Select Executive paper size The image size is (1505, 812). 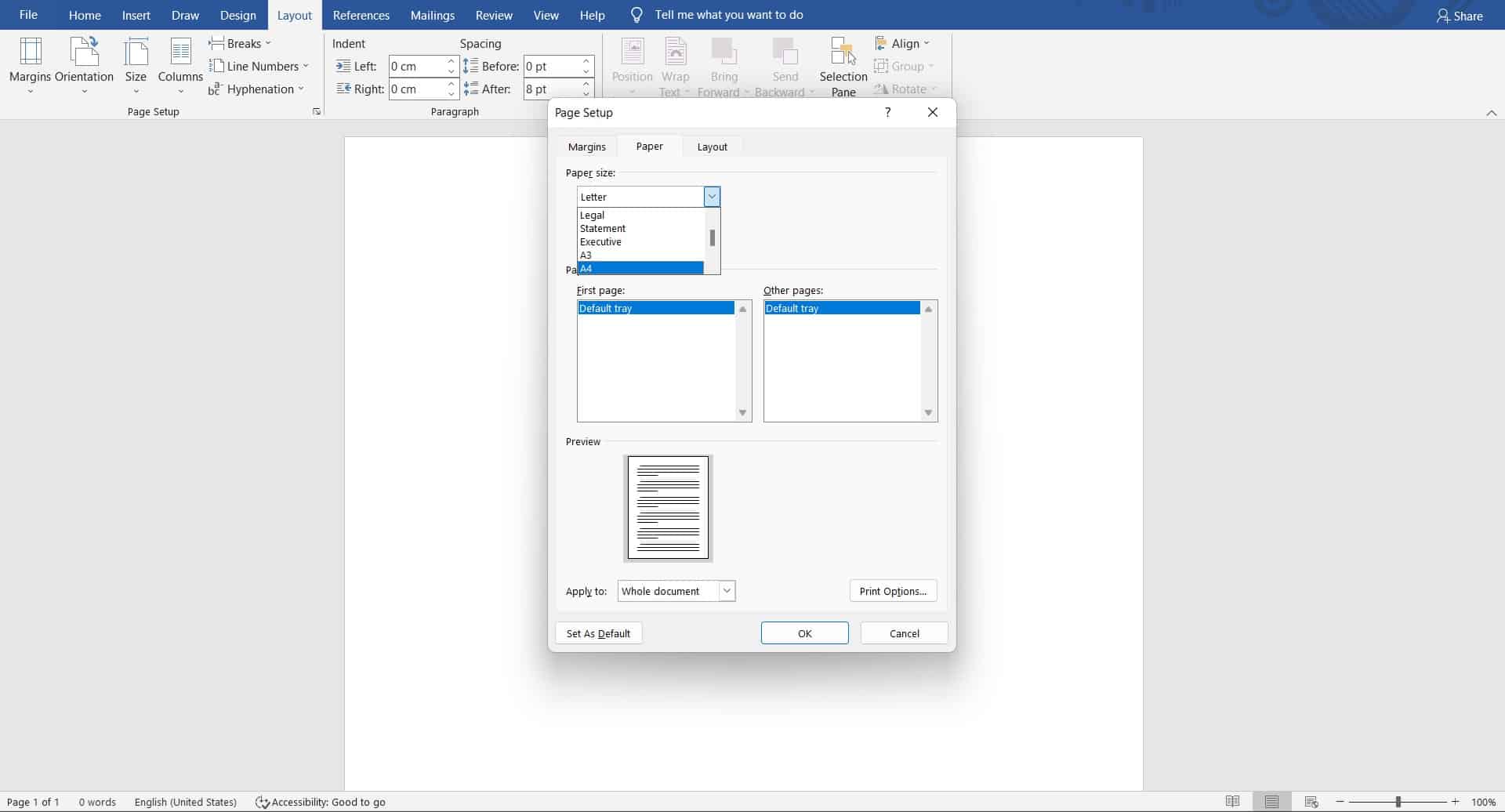coord(640,241)
